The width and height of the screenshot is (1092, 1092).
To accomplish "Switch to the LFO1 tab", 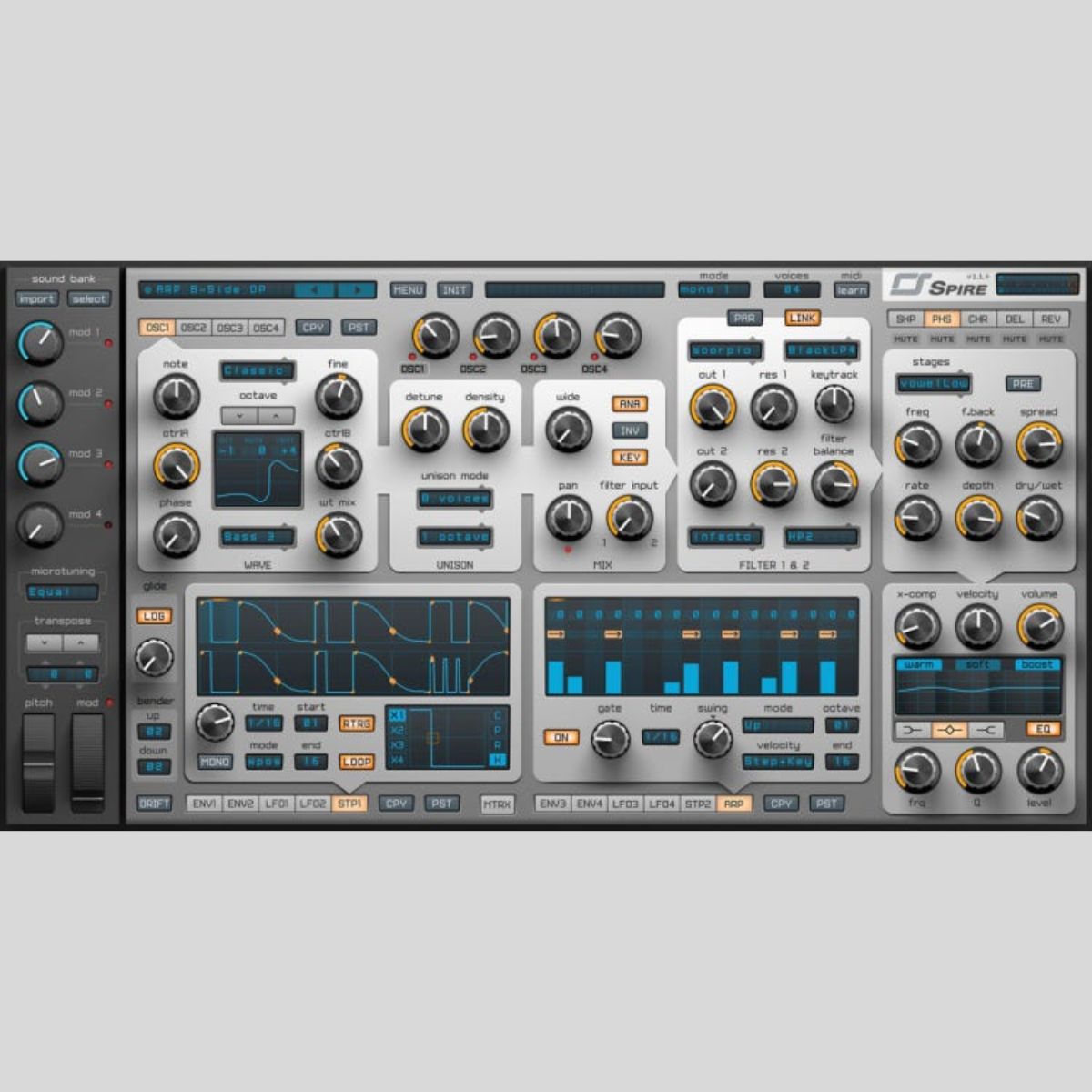I will [x=277, y=804].
